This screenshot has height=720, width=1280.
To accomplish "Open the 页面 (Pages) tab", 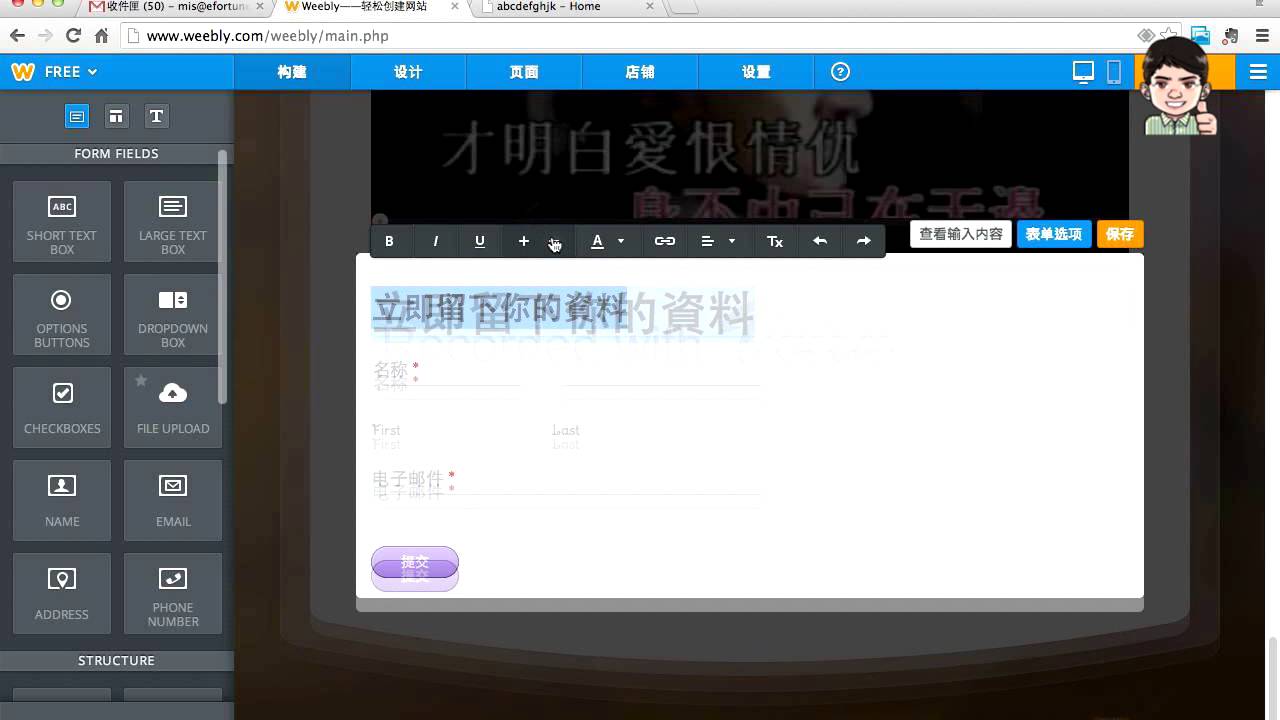I will pos(524,72).
